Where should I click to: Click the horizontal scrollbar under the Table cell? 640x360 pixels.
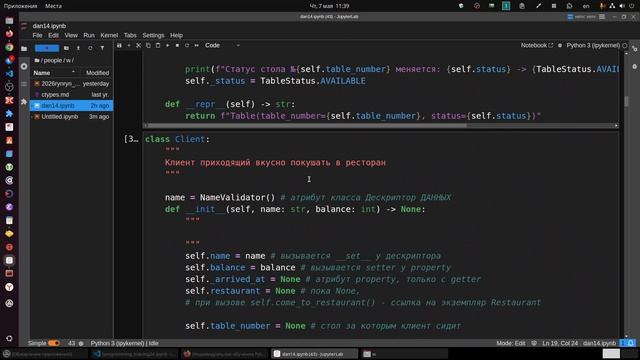[x=305, y=126]
